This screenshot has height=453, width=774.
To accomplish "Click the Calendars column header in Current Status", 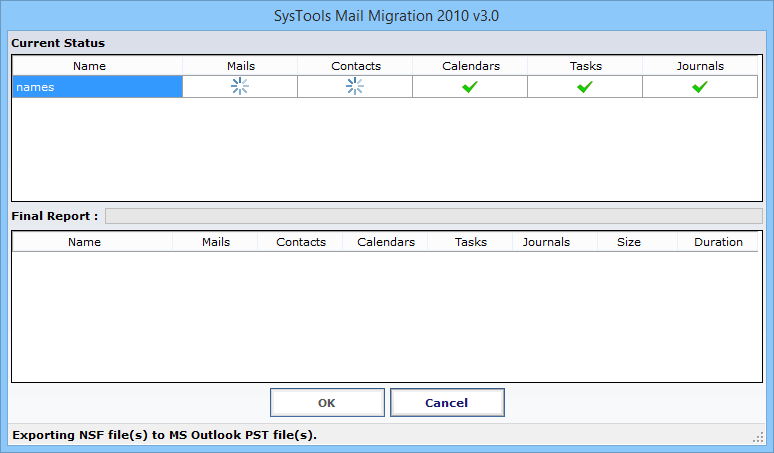I will tap(470, 66).
